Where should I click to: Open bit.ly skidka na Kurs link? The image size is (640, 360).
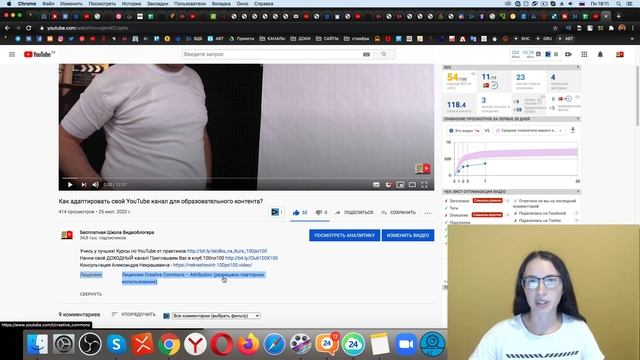tap(227, 251)
